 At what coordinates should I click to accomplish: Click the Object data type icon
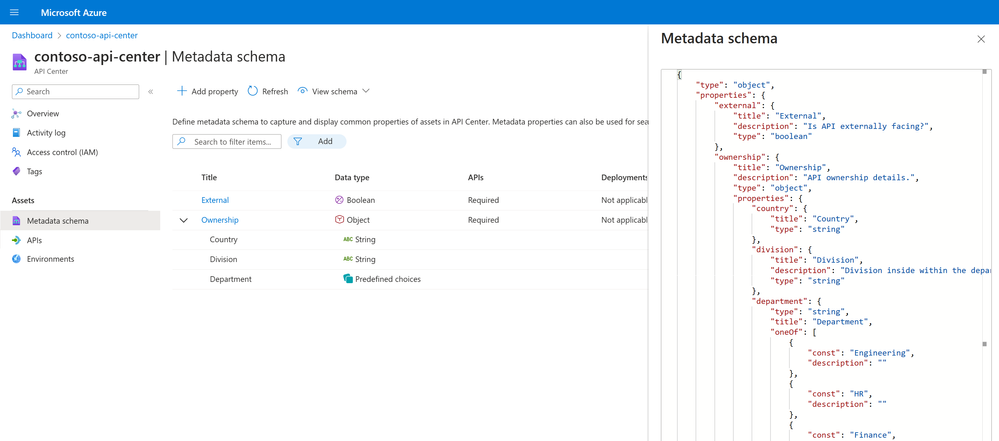(x=339, y=220)
